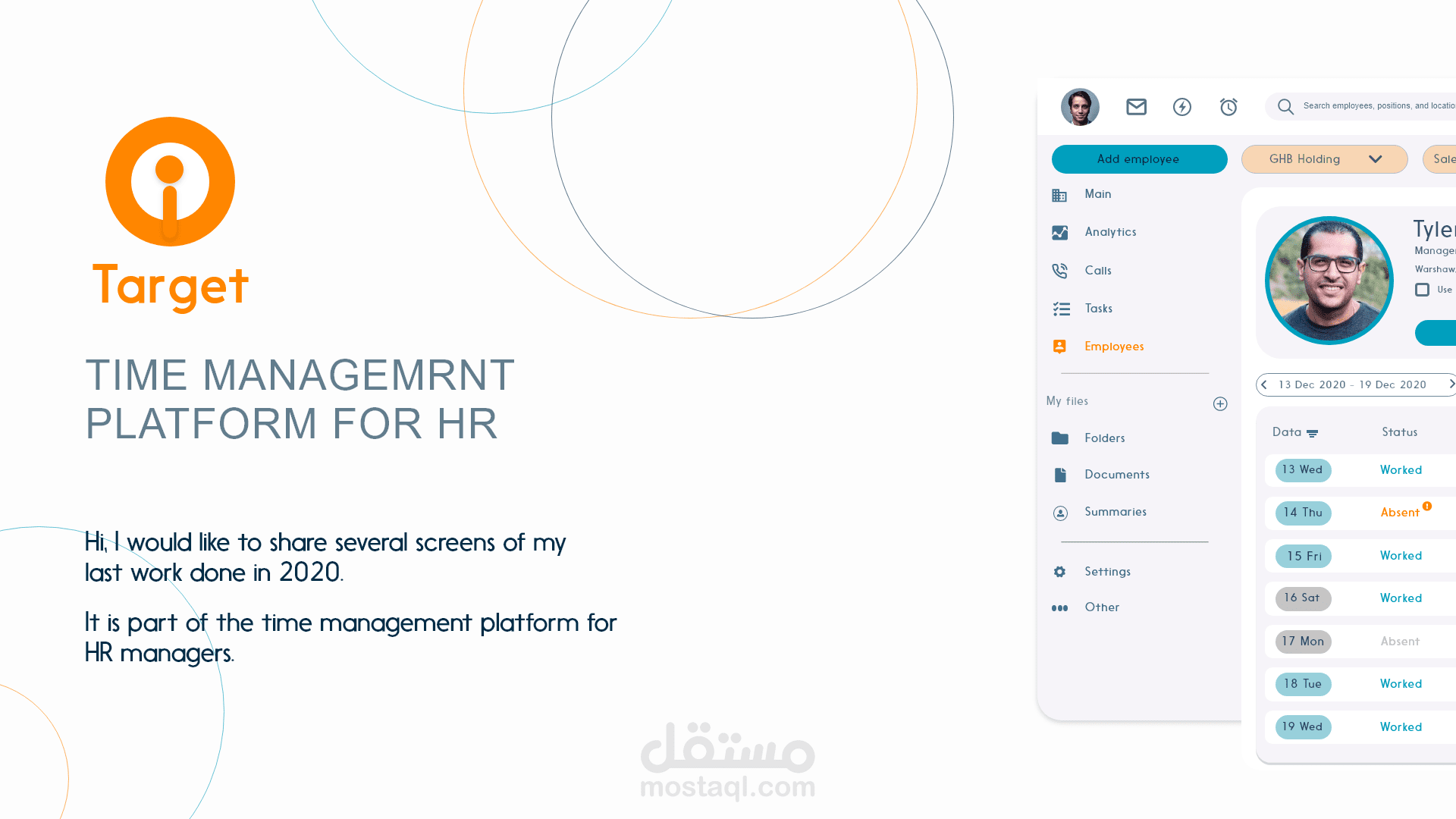Image resolution: width=1456 pixels, height=819 pixels.
Task: Select the 17 Mon date chip
Action: tap(1303, 642)
